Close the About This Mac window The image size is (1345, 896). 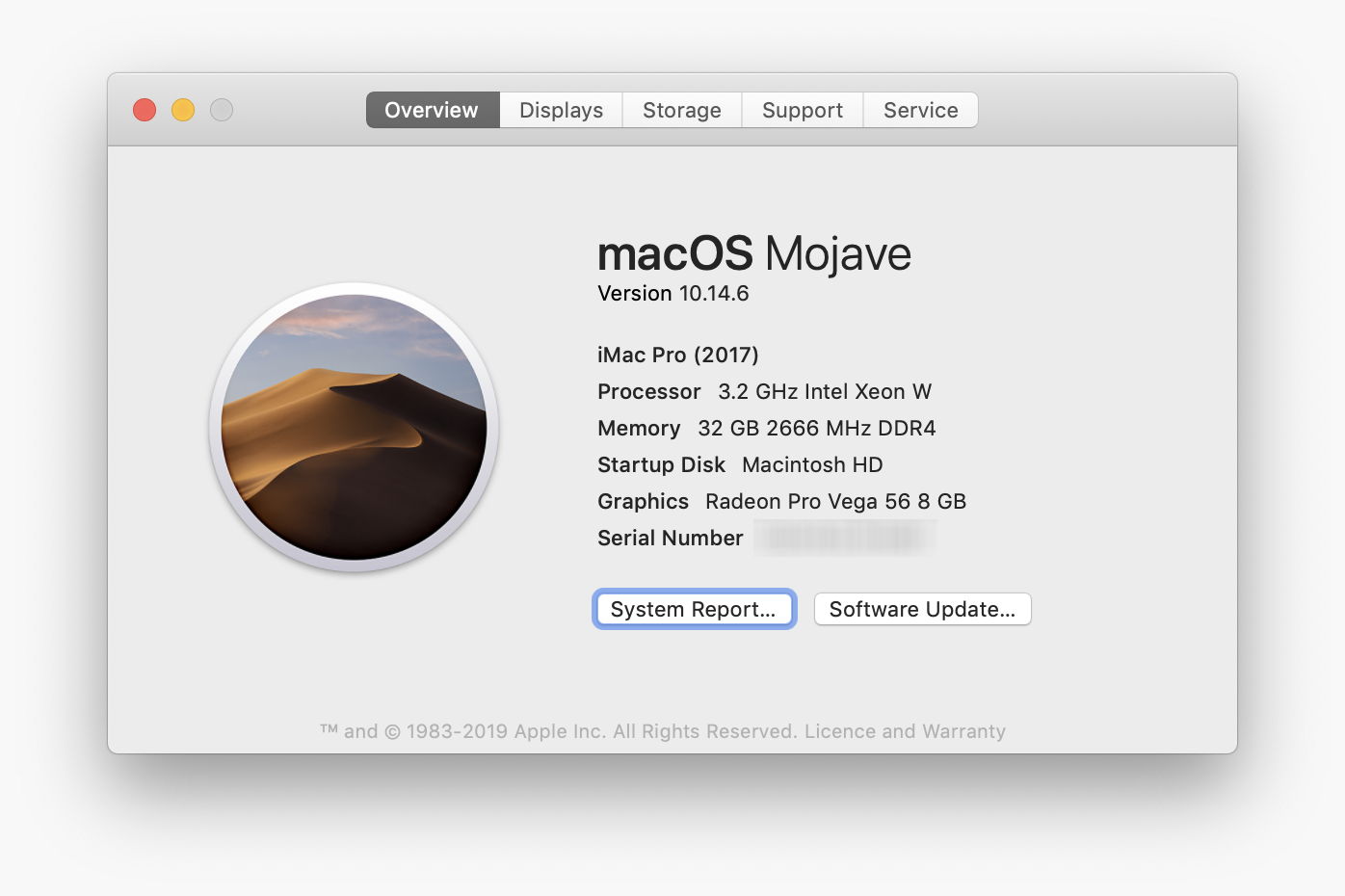coord(145,110)
